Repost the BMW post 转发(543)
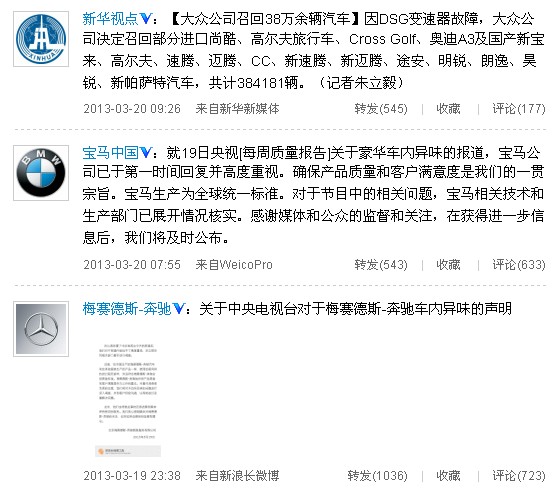 click(x=381, y=265)
